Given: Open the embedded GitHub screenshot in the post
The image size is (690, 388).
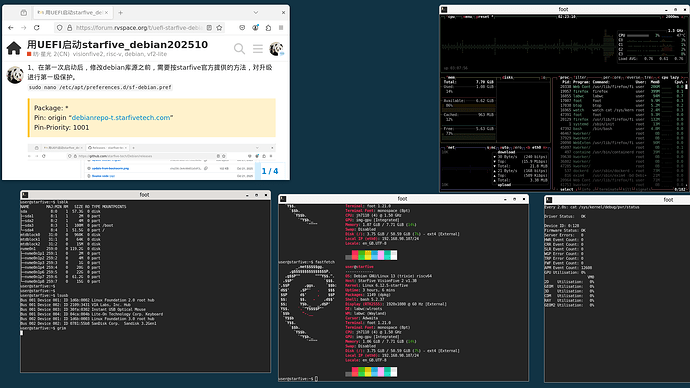Looking at the screenshot, I should 152,161.
